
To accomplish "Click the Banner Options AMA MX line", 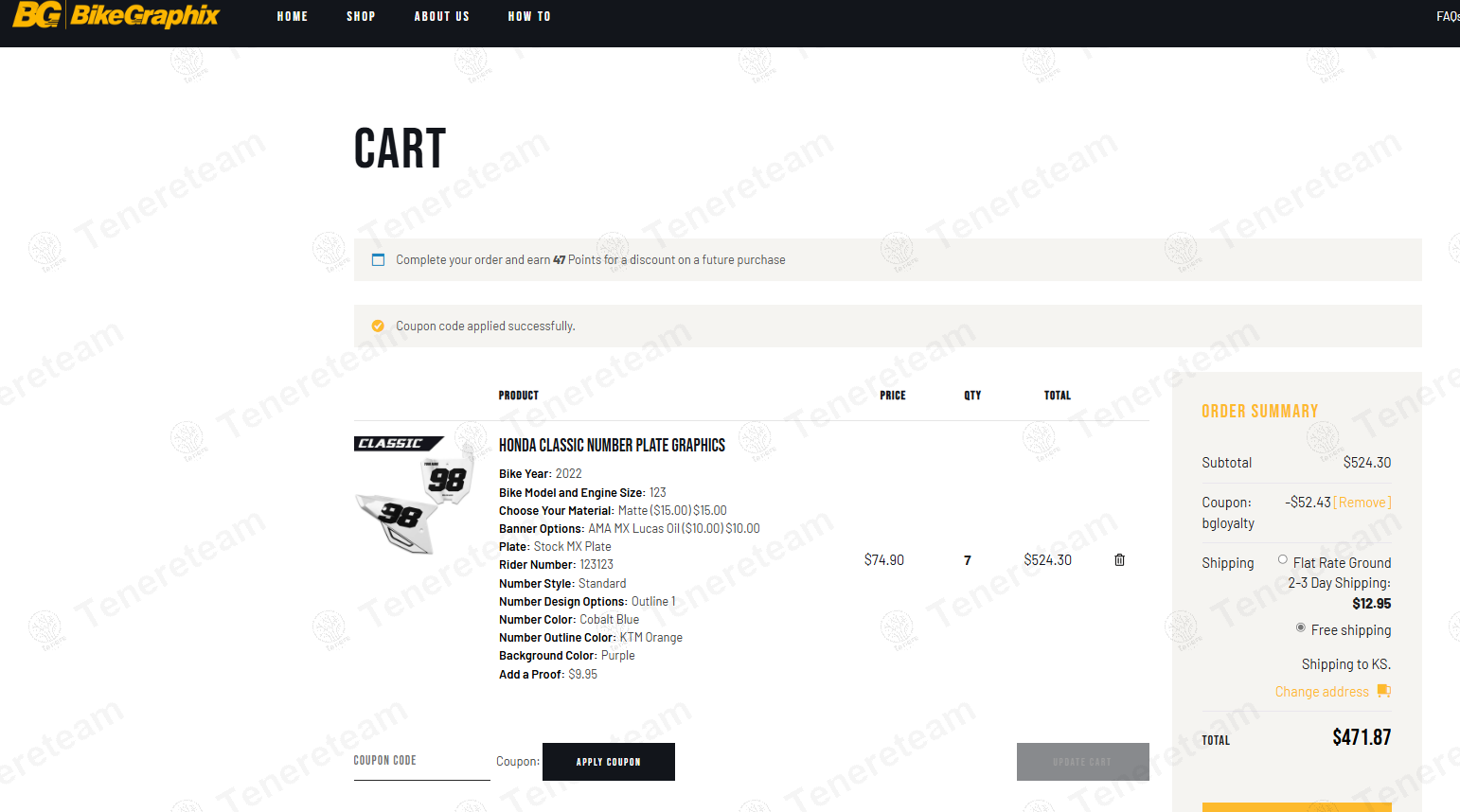I will pyautogui.click(x=630, y=529).
